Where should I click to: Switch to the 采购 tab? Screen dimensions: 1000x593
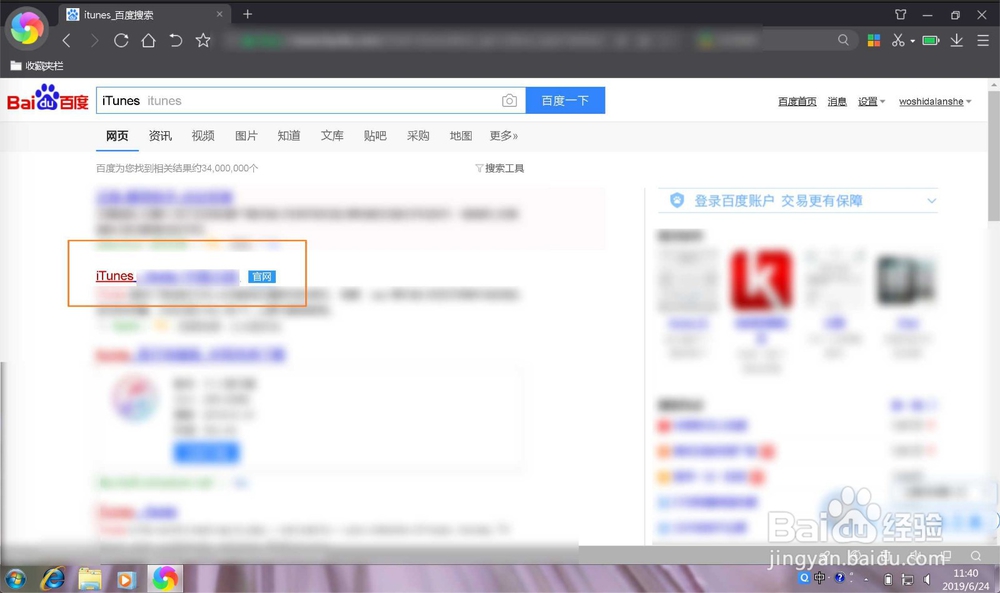point(418,136)
